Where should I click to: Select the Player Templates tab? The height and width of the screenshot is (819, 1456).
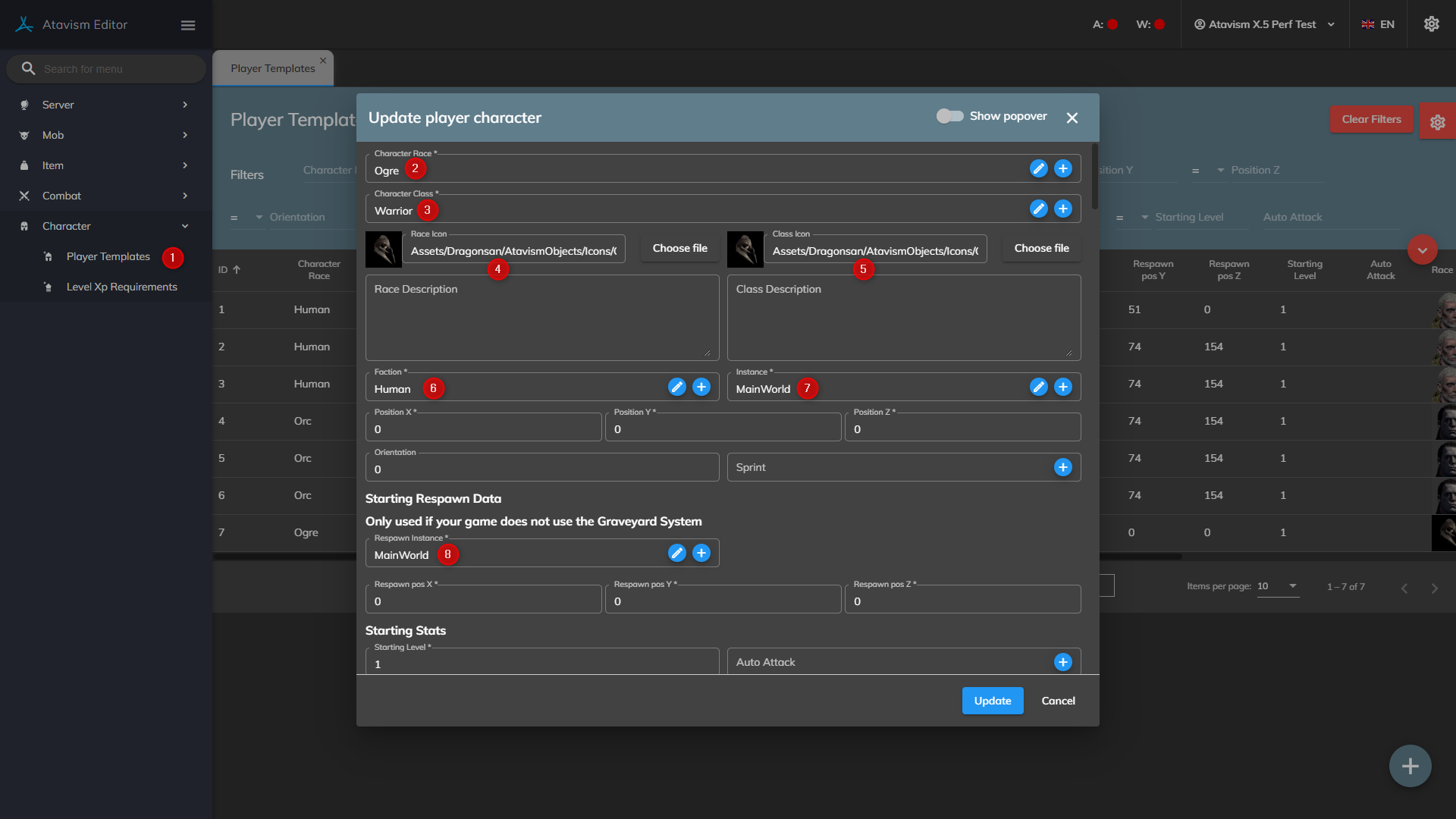[272, 68]
